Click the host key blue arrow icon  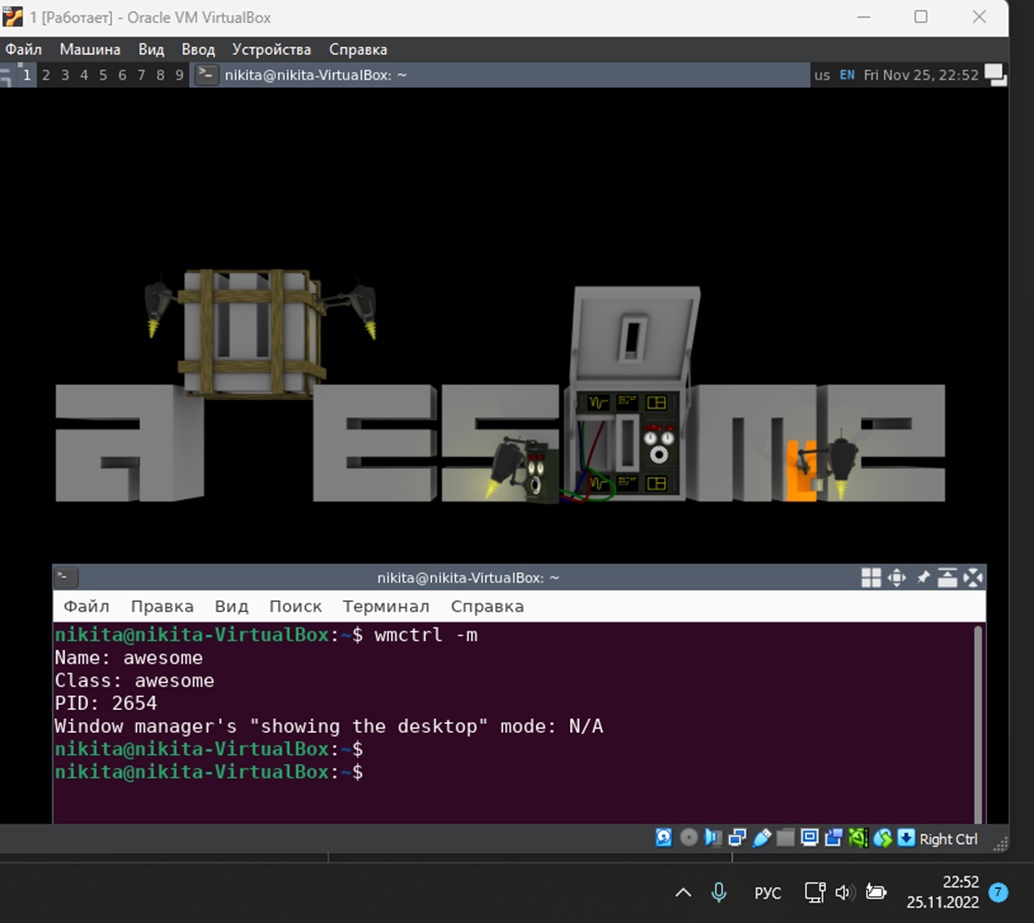point(907,838)
